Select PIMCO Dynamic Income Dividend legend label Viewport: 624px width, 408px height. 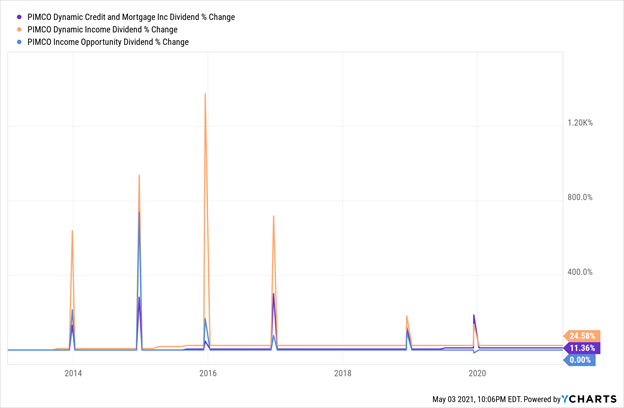pos(102,29)
